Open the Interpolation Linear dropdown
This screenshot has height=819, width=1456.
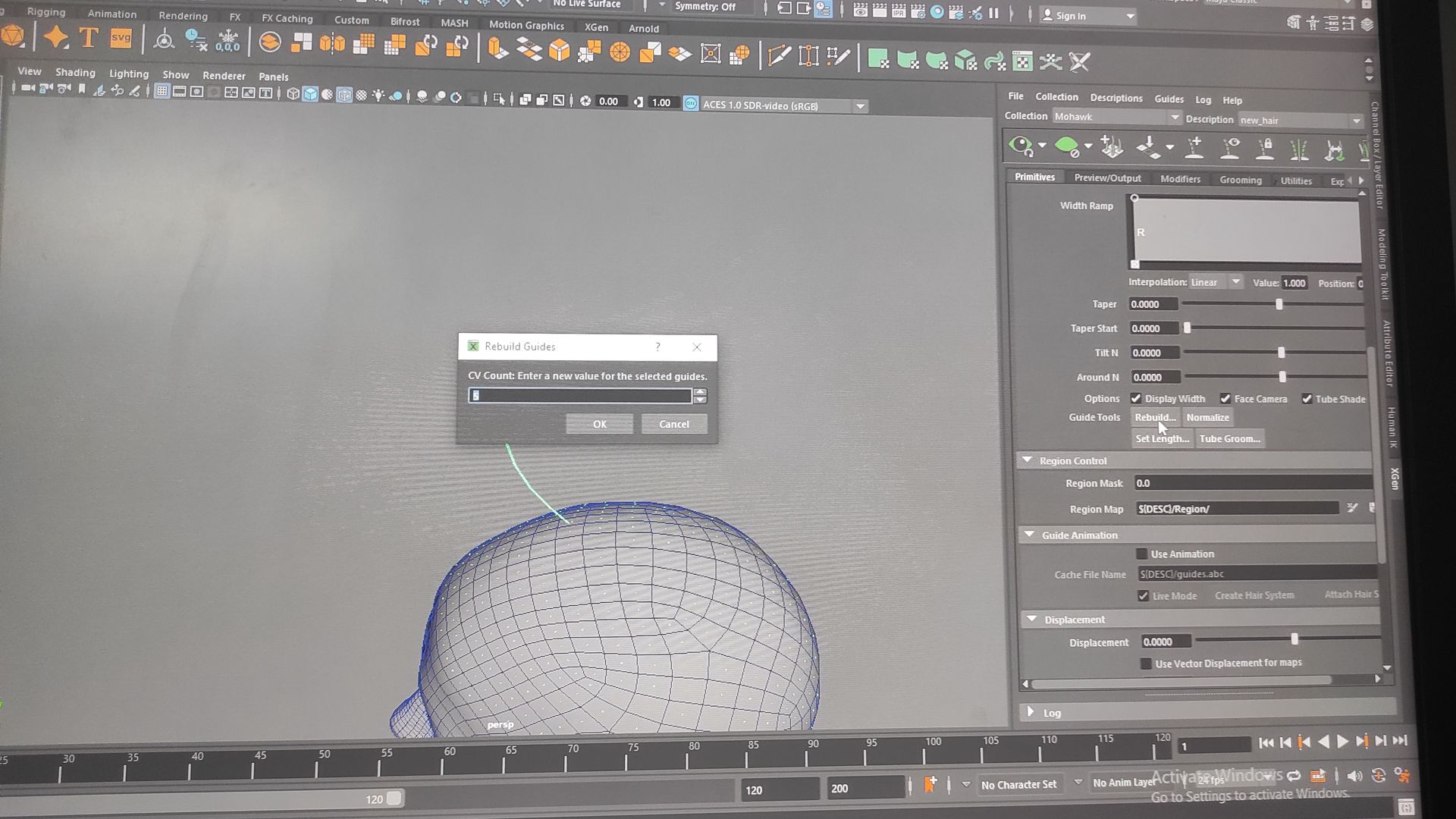pos(1215,282)
